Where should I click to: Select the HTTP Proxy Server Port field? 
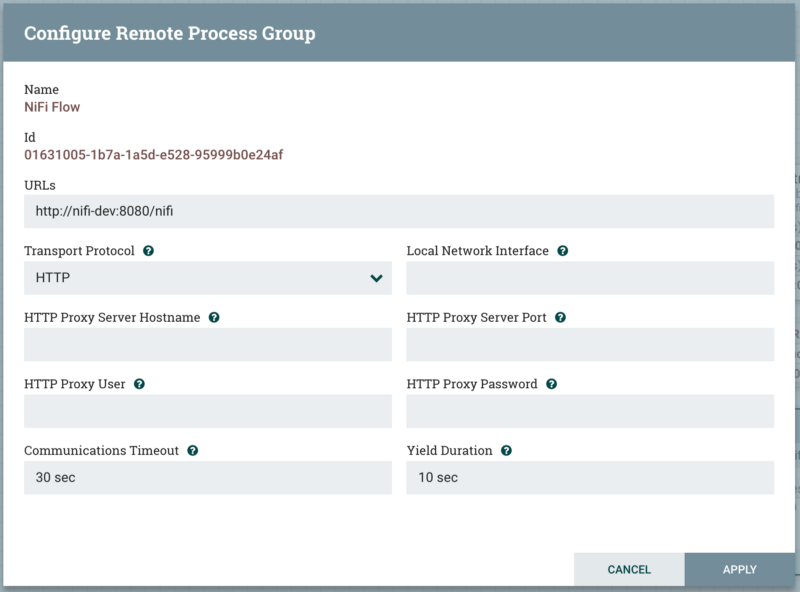pos(590,344)
